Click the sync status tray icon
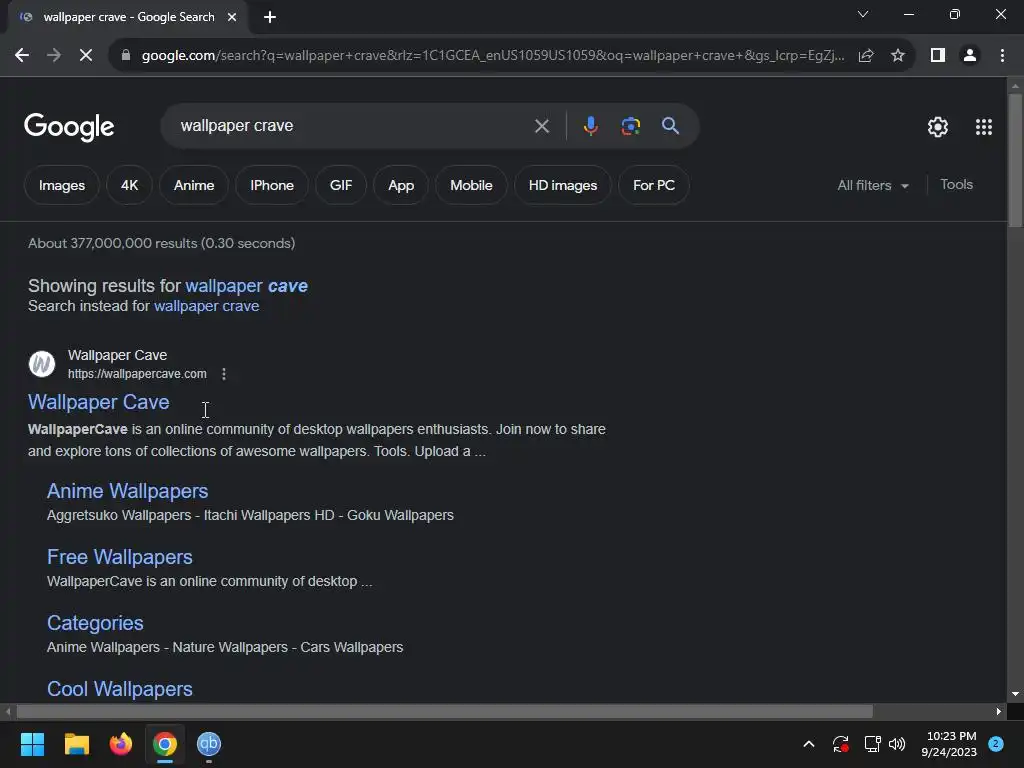 click(840, 744)
